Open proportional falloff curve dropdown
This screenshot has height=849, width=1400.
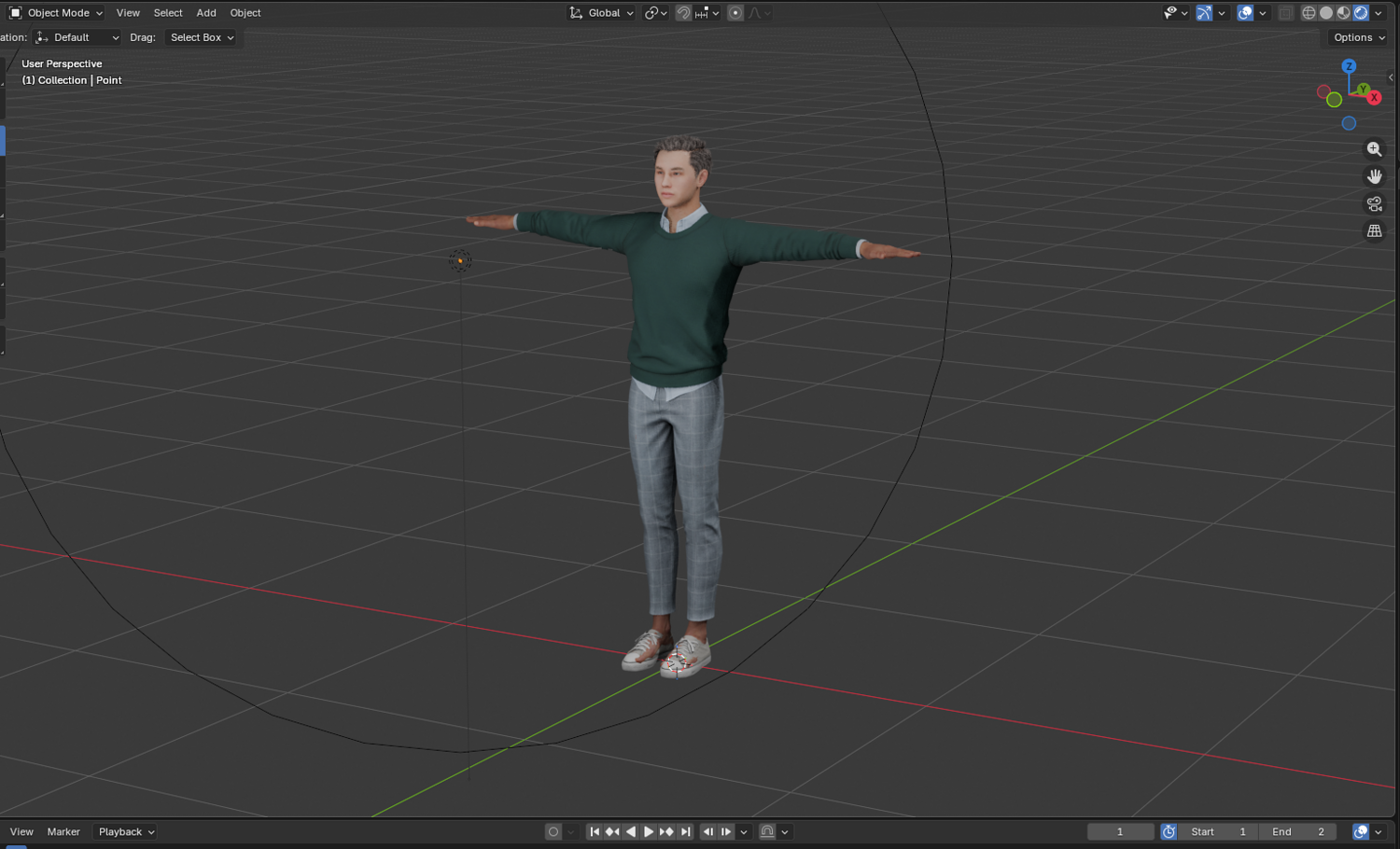759,13
